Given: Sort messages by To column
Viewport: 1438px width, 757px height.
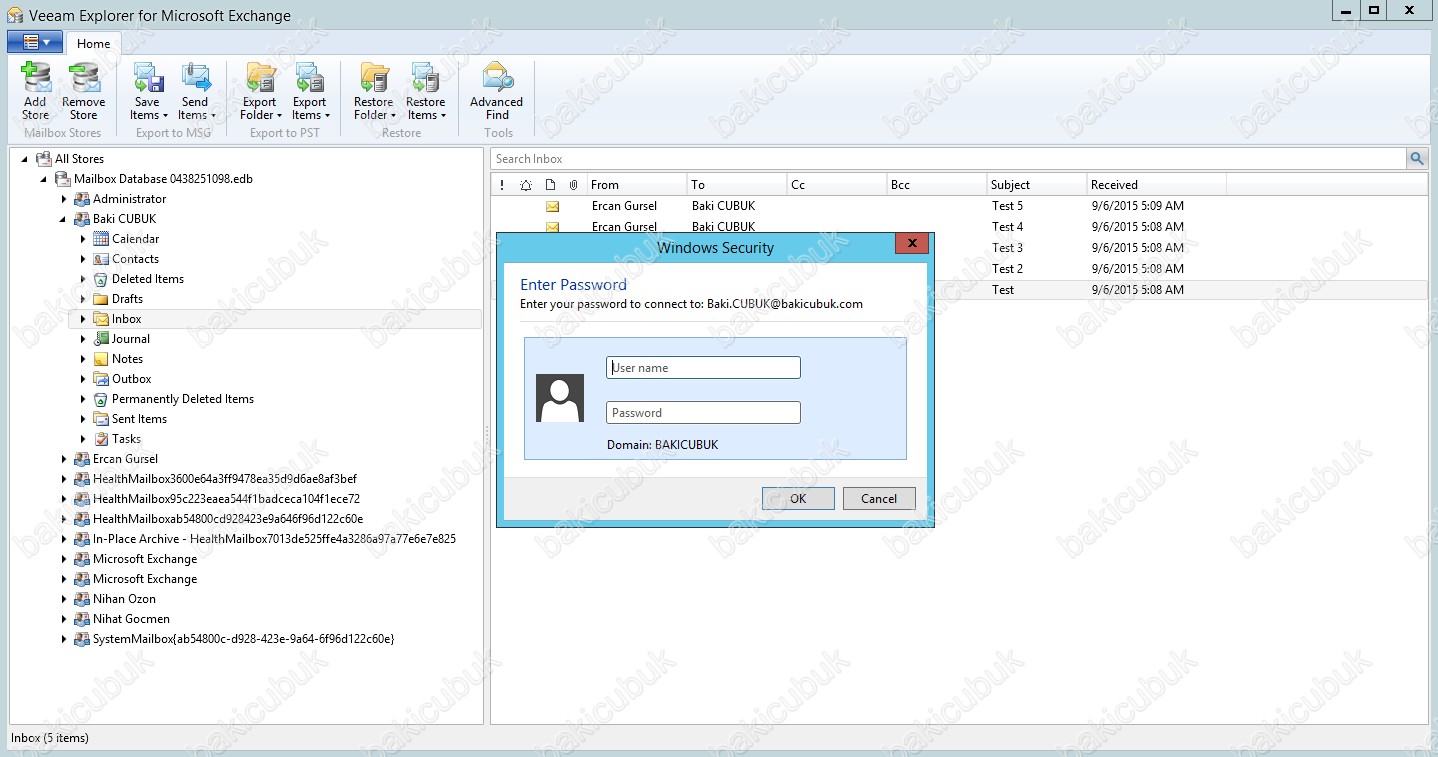Looking at the screenshot, I should tap(737, 185).
